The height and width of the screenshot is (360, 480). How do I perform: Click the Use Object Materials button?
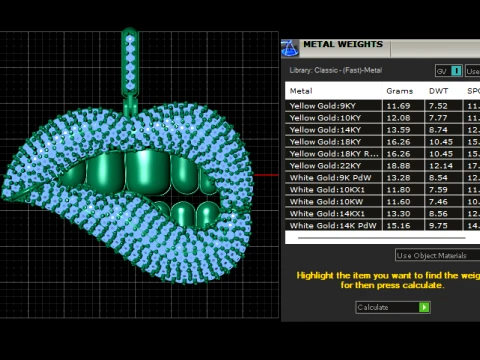click(x=437, y=255)
